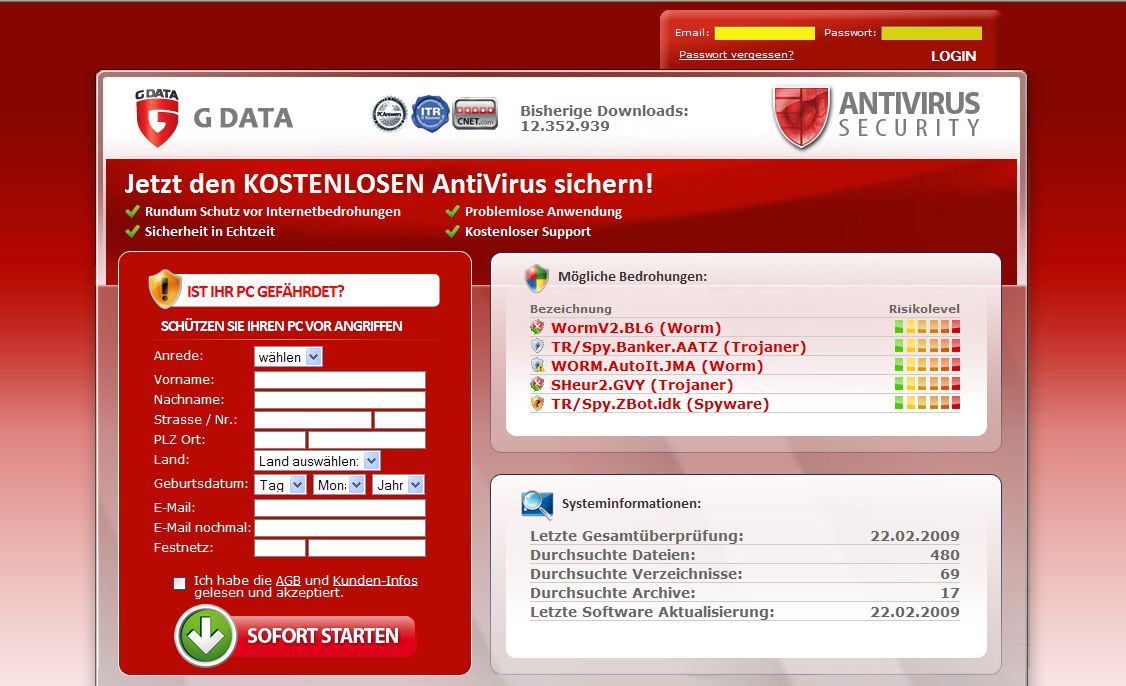The width and height of the screenshot is (1126, 686).
Task: Click into the E-Mail nochmal field
Action: (340, 528)
